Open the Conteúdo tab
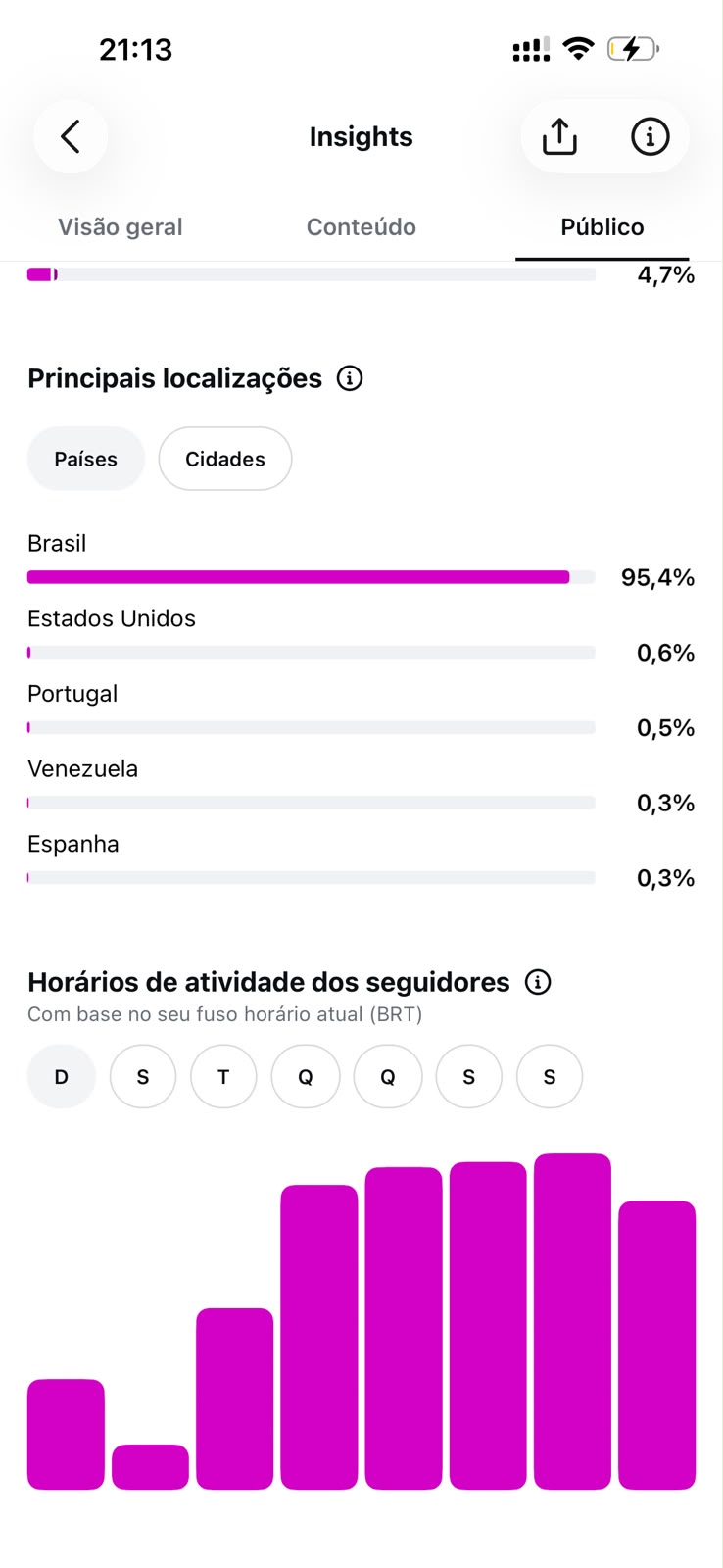The image size is (723, 1568). coord(361,227)
